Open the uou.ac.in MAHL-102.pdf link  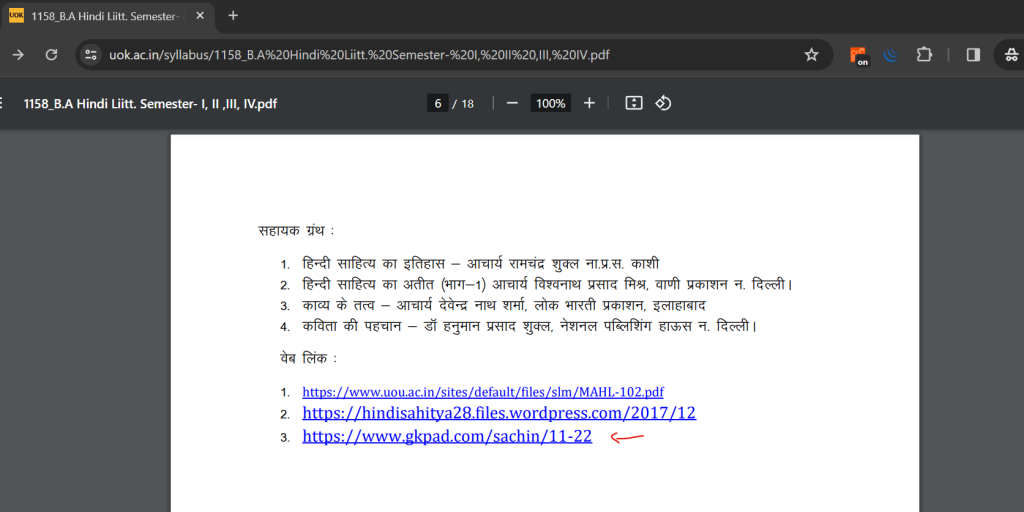483,392
